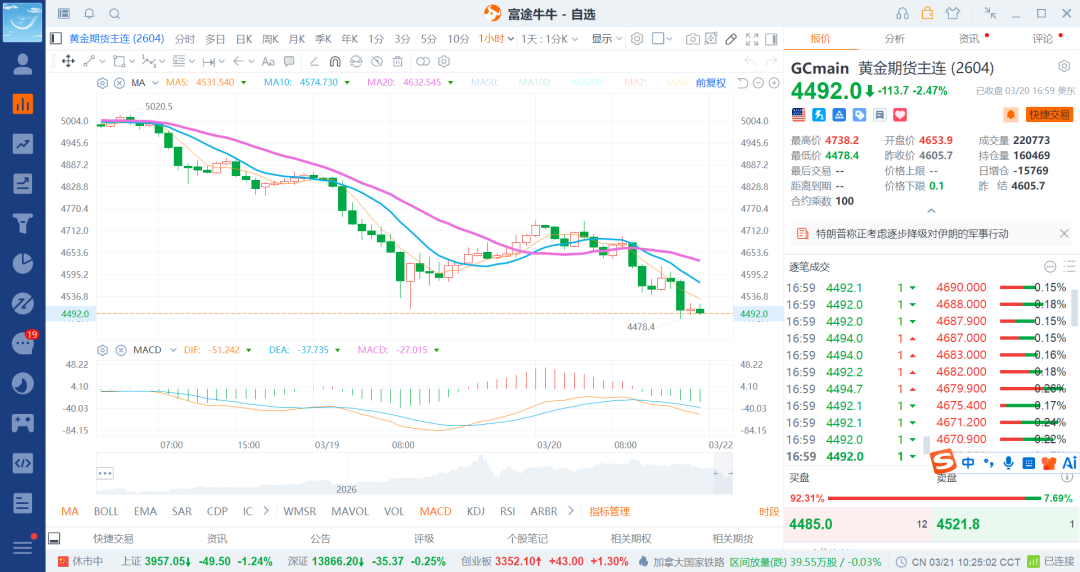Select the comment bubble annotation tool
The height and width of the screenshot is (572, 1080).
[289, 61]
